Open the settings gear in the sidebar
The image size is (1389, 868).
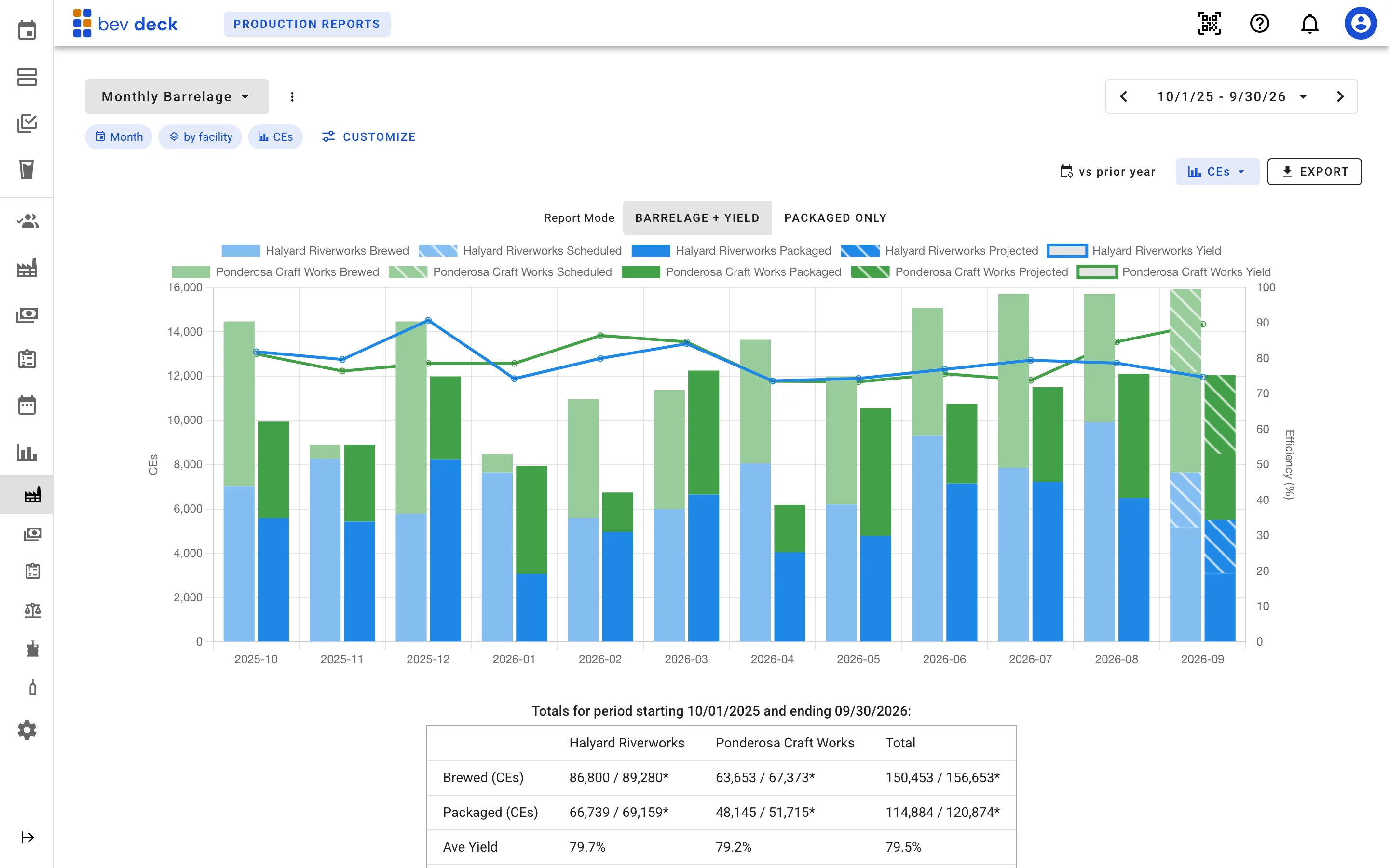(27, 730)
